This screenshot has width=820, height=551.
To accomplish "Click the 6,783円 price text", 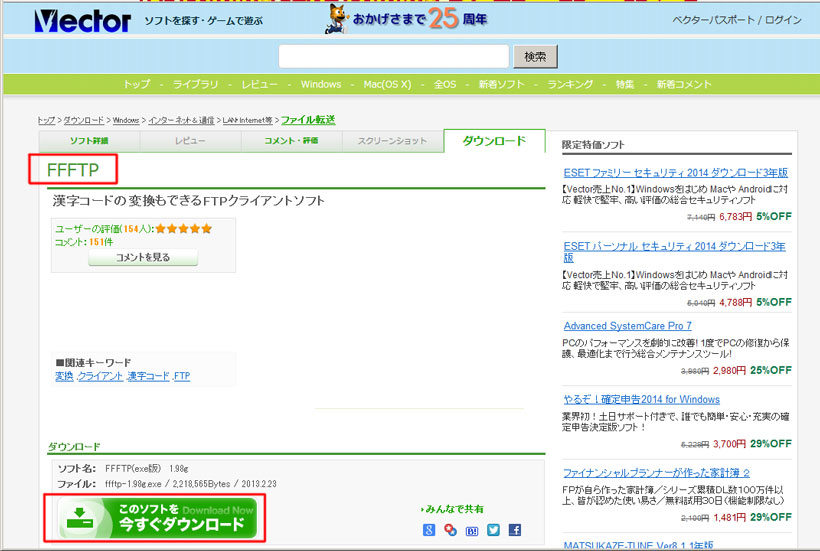I will click(735, 216).
